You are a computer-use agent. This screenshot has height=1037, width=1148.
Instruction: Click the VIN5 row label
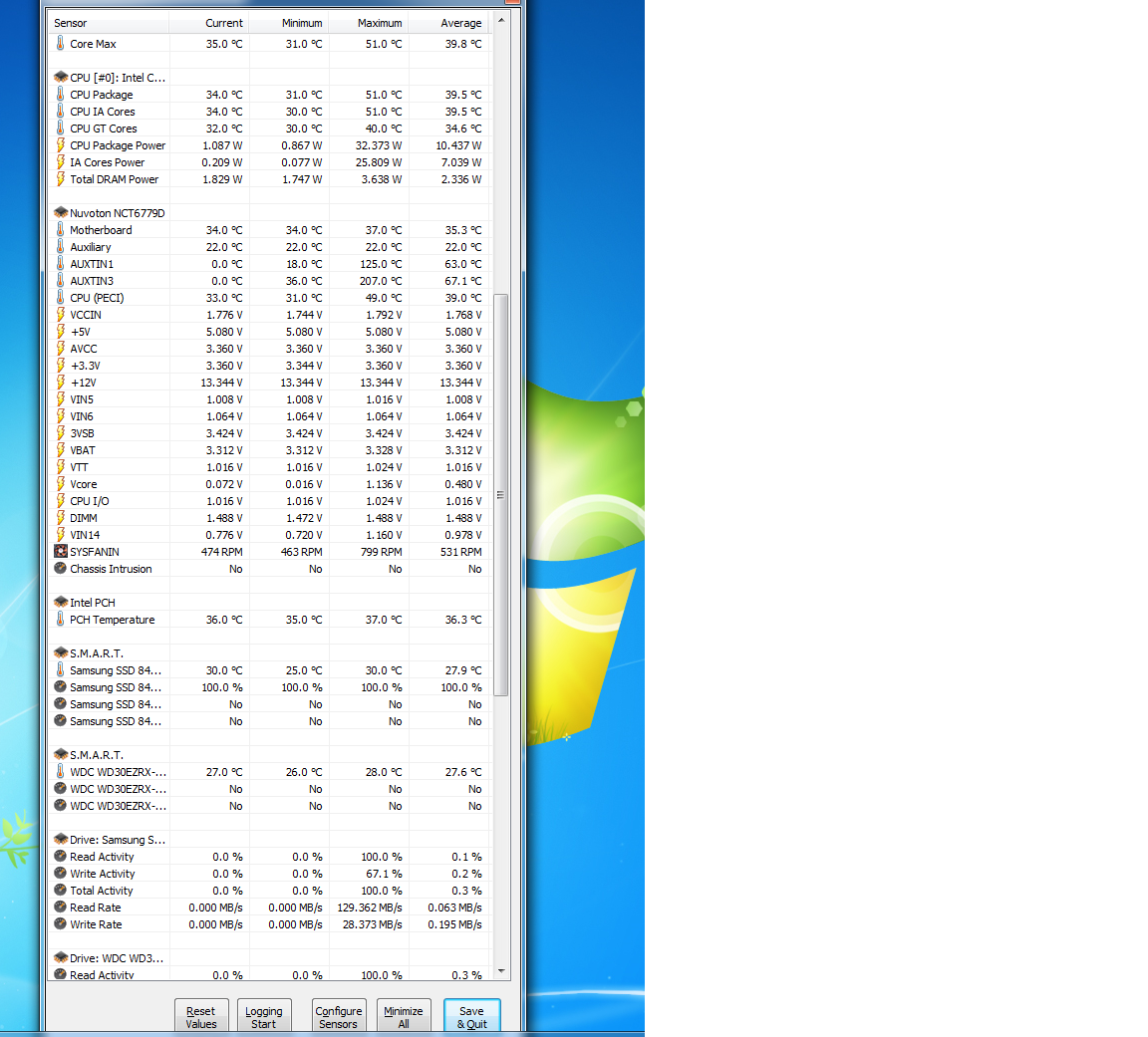82,398
